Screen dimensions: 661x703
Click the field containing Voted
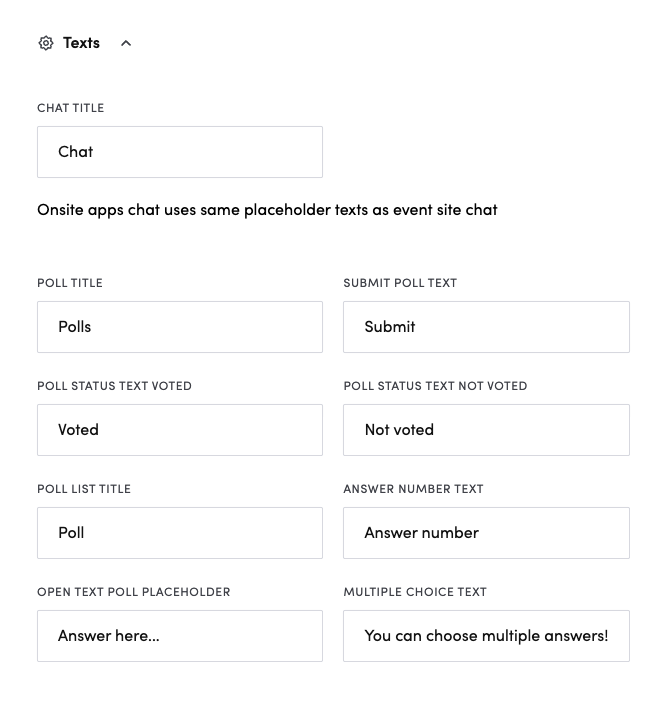(180, 430)
